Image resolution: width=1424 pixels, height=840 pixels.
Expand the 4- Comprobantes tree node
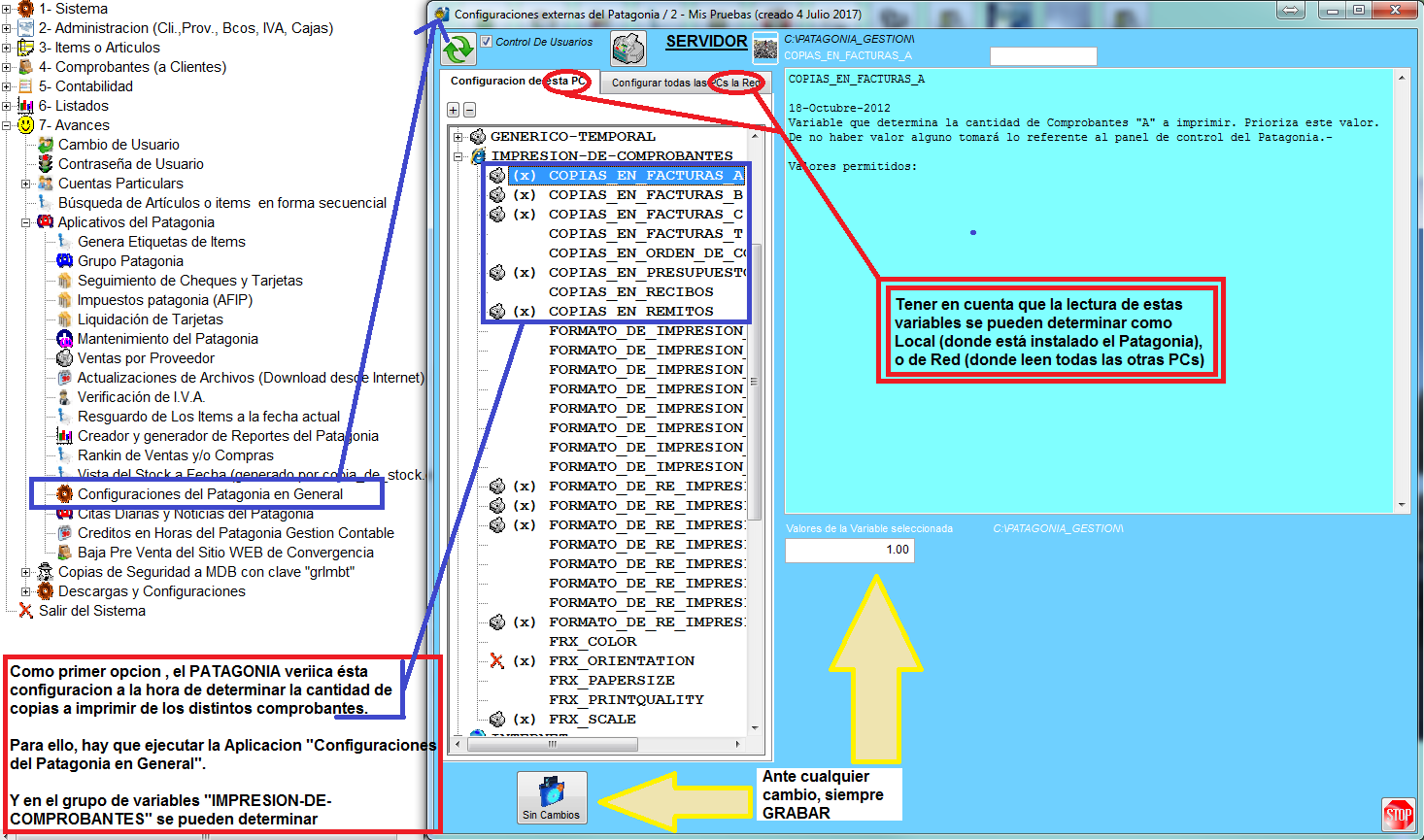pyautogui.click(x=7, y=67)
